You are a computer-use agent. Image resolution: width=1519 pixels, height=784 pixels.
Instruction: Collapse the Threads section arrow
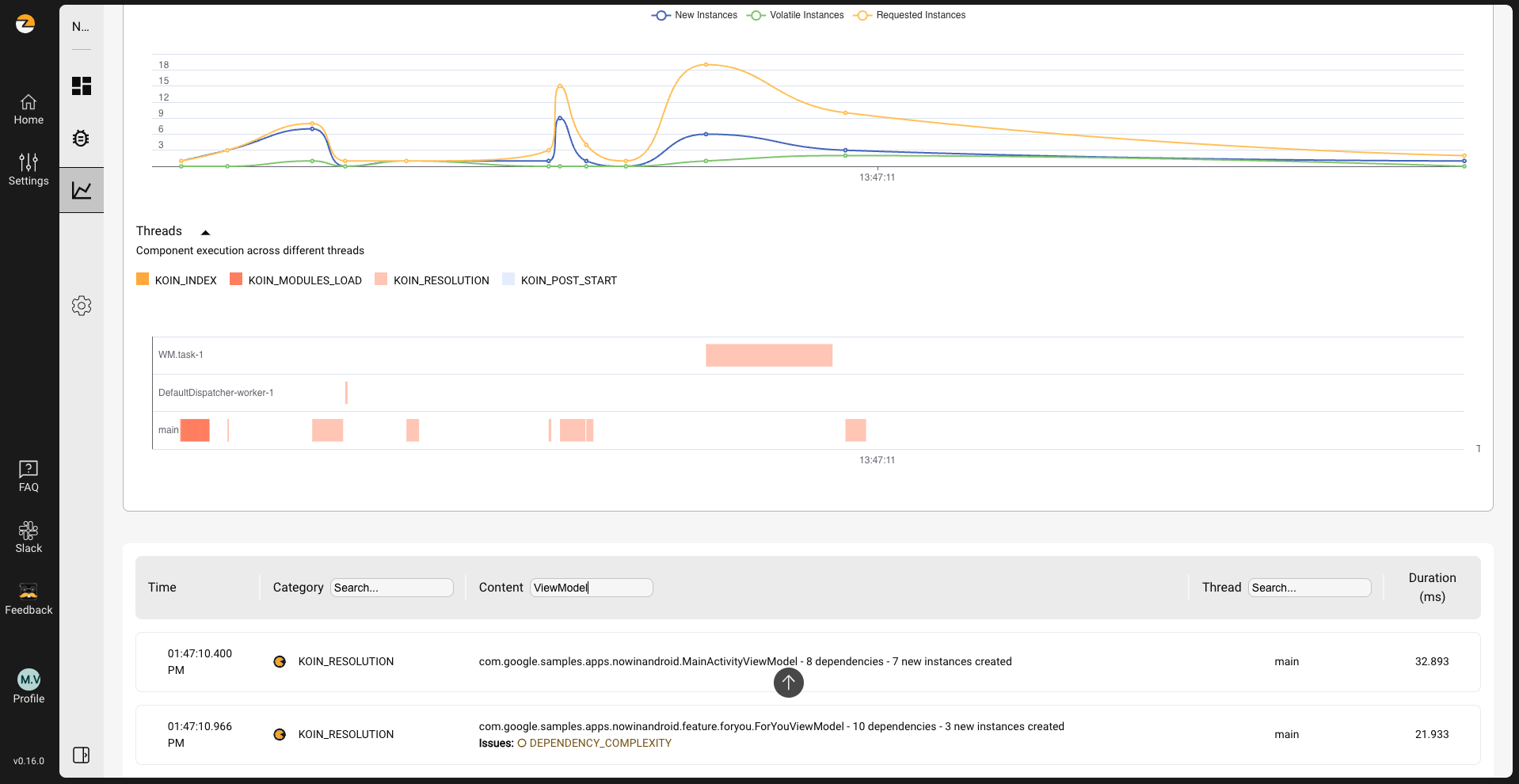pyautogui.click(x=205, y=232)
